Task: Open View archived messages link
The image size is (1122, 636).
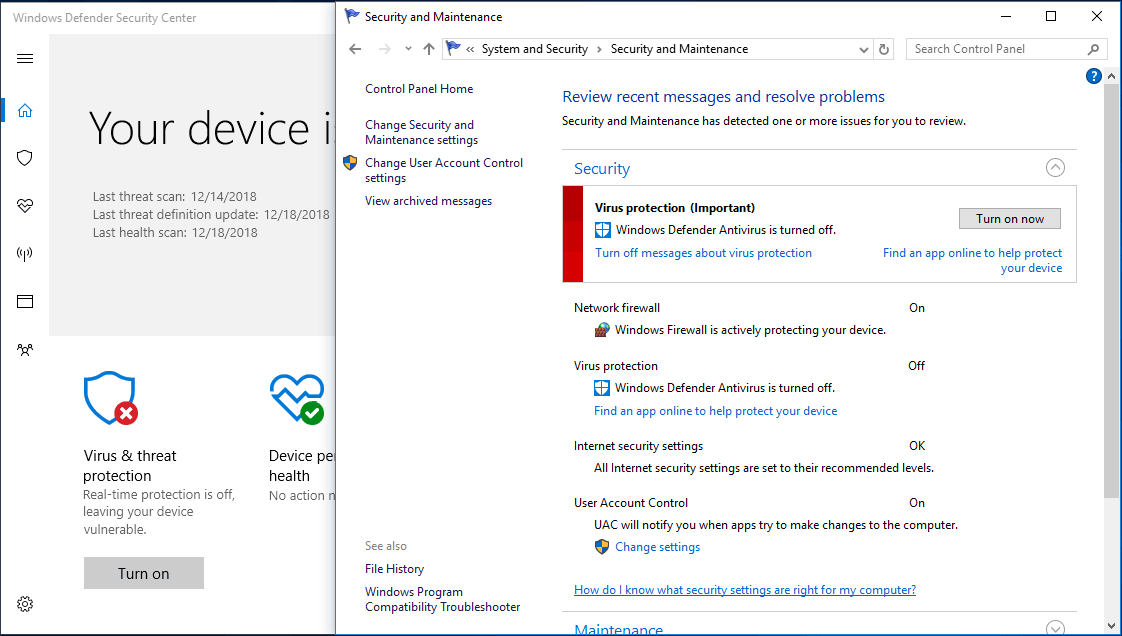Action: [428, 201]
